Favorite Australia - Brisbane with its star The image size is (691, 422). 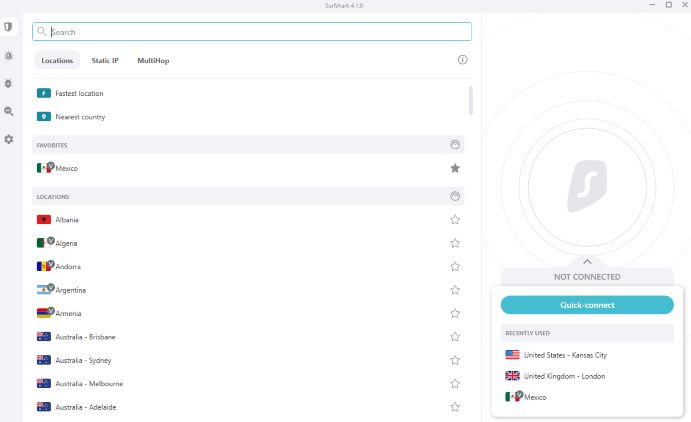[455, 337]
